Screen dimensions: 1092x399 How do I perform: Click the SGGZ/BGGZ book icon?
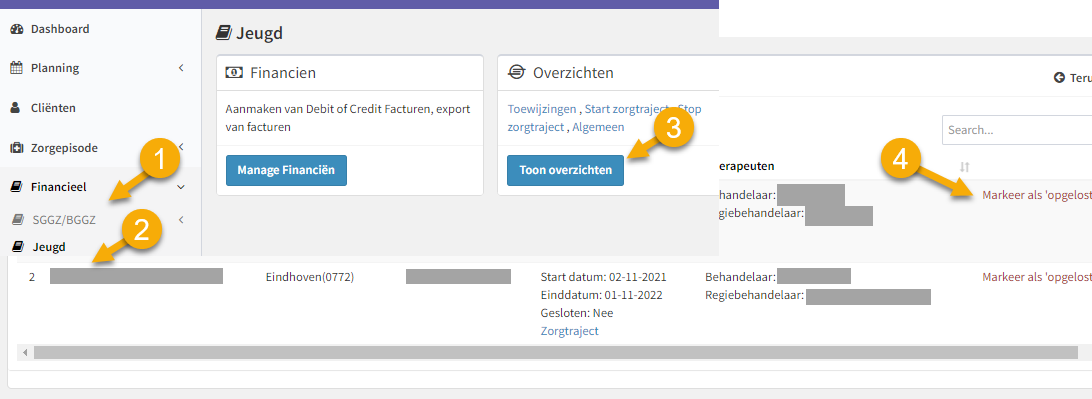pyautogui.click(x=19, y=220)
